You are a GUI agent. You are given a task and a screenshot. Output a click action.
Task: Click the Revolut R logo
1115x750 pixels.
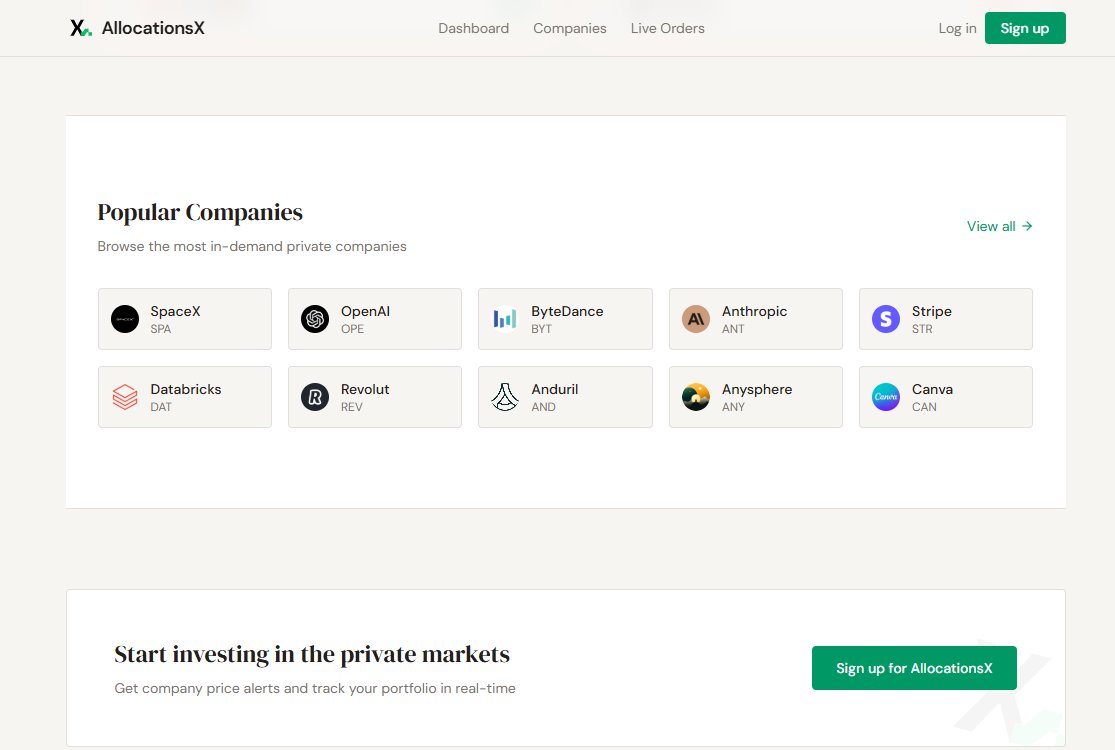point(315,397)
